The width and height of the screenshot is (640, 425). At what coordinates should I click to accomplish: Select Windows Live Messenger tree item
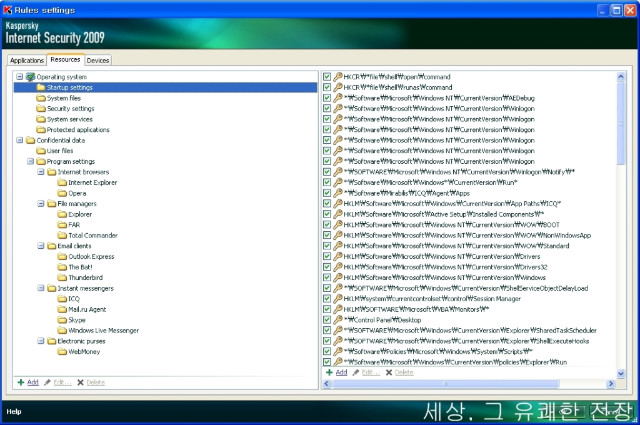pyautogui.click(x=103, y=330)
